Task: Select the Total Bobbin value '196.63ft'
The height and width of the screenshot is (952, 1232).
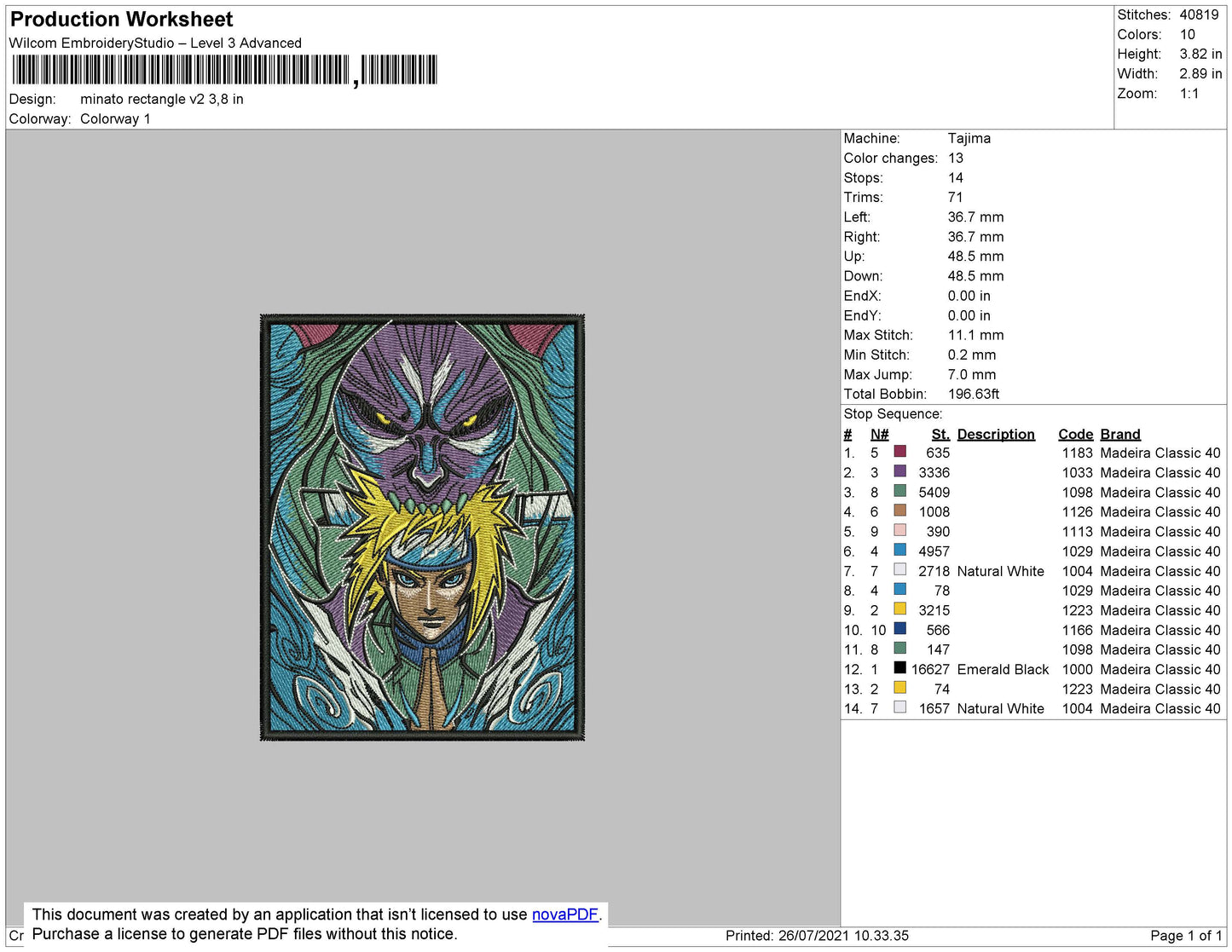Action: 974,395
